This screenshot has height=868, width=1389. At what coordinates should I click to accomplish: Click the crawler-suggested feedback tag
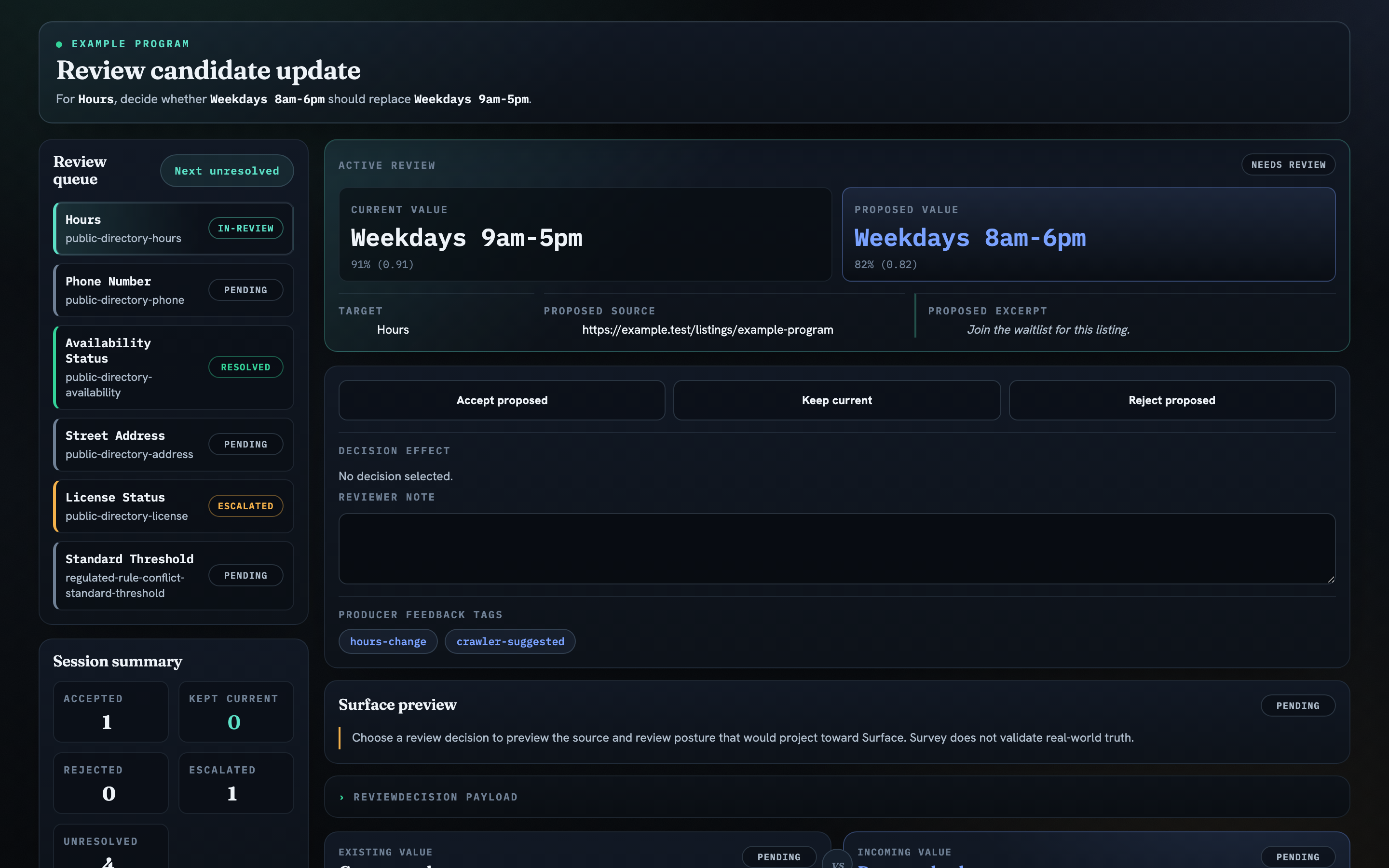(510, 641)
